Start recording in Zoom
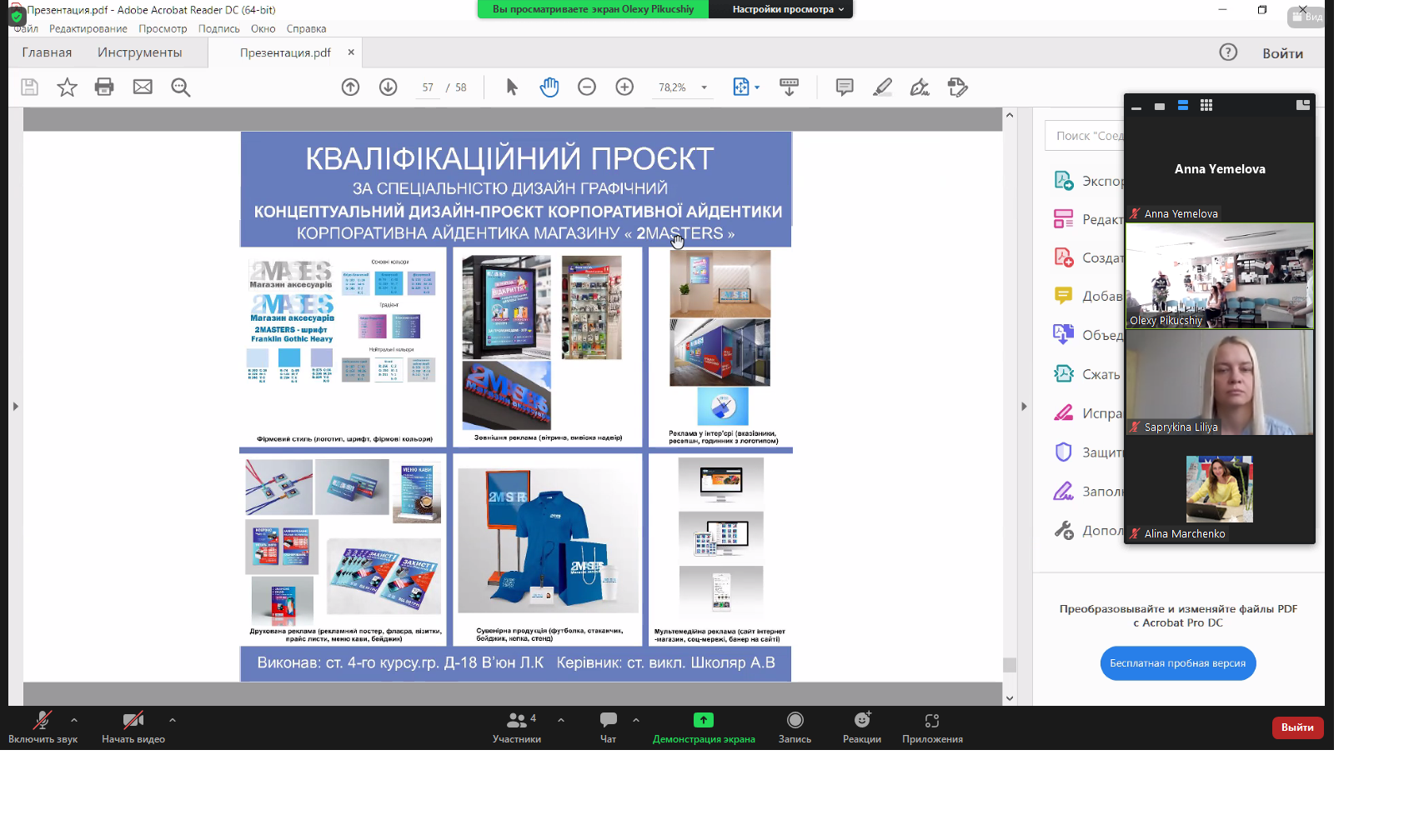This screenshot has width=1409, height=840. [x=795, y=727]
